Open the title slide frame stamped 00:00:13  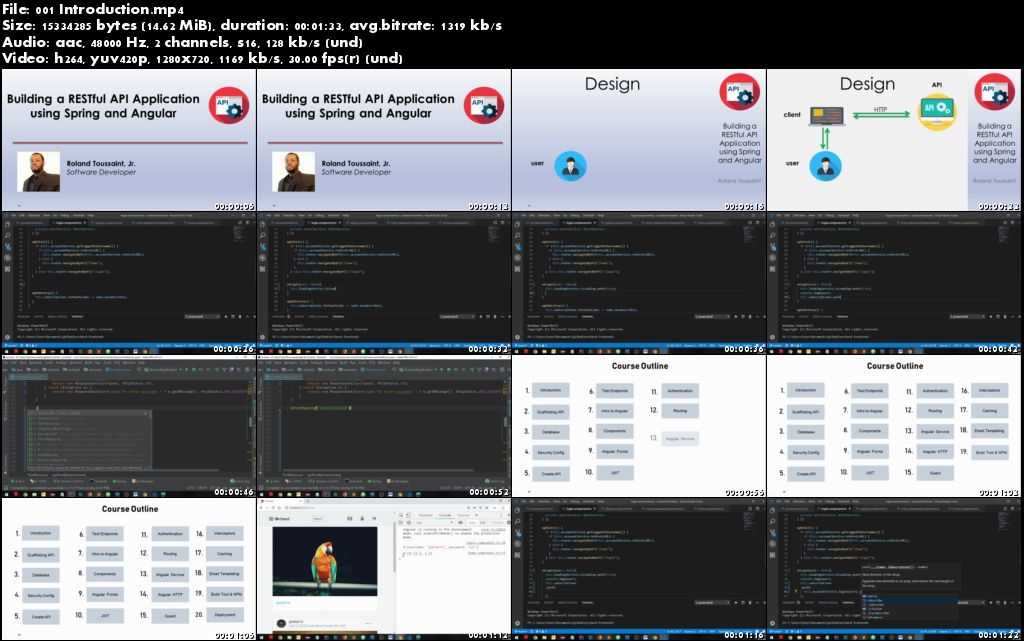coord(384,140)
